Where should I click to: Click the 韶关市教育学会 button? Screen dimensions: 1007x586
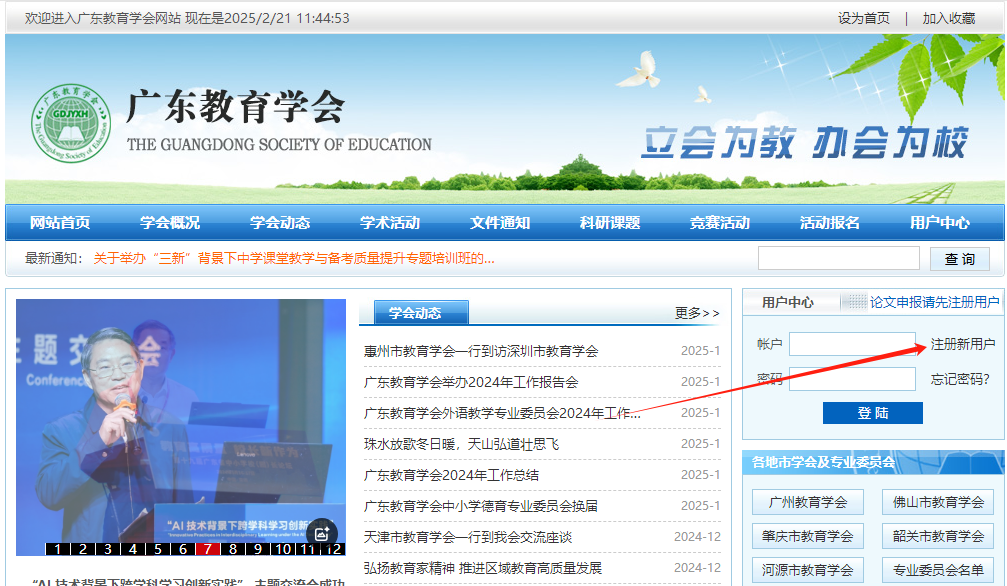[938, 536]
